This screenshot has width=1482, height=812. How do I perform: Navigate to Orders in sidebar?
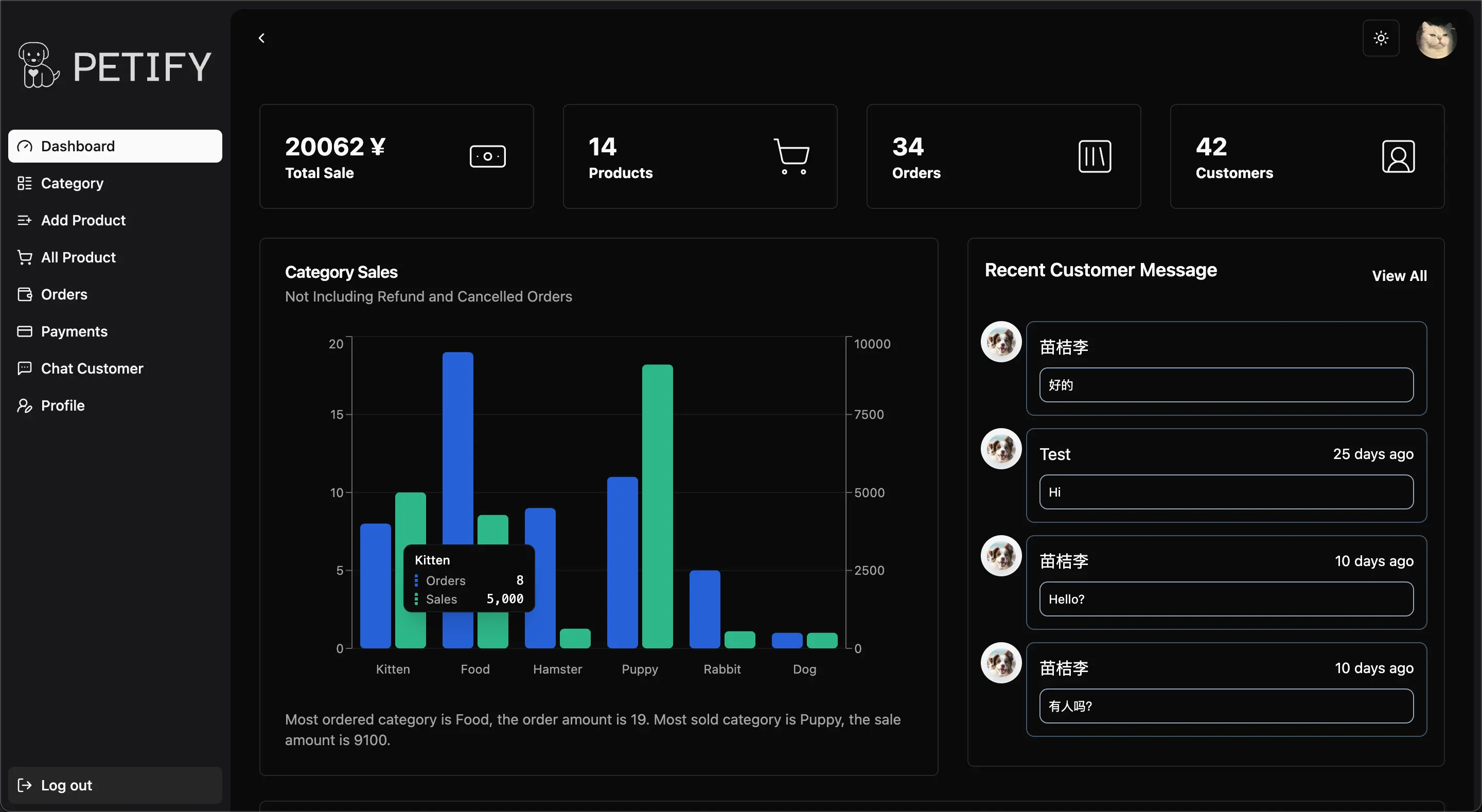64,295
